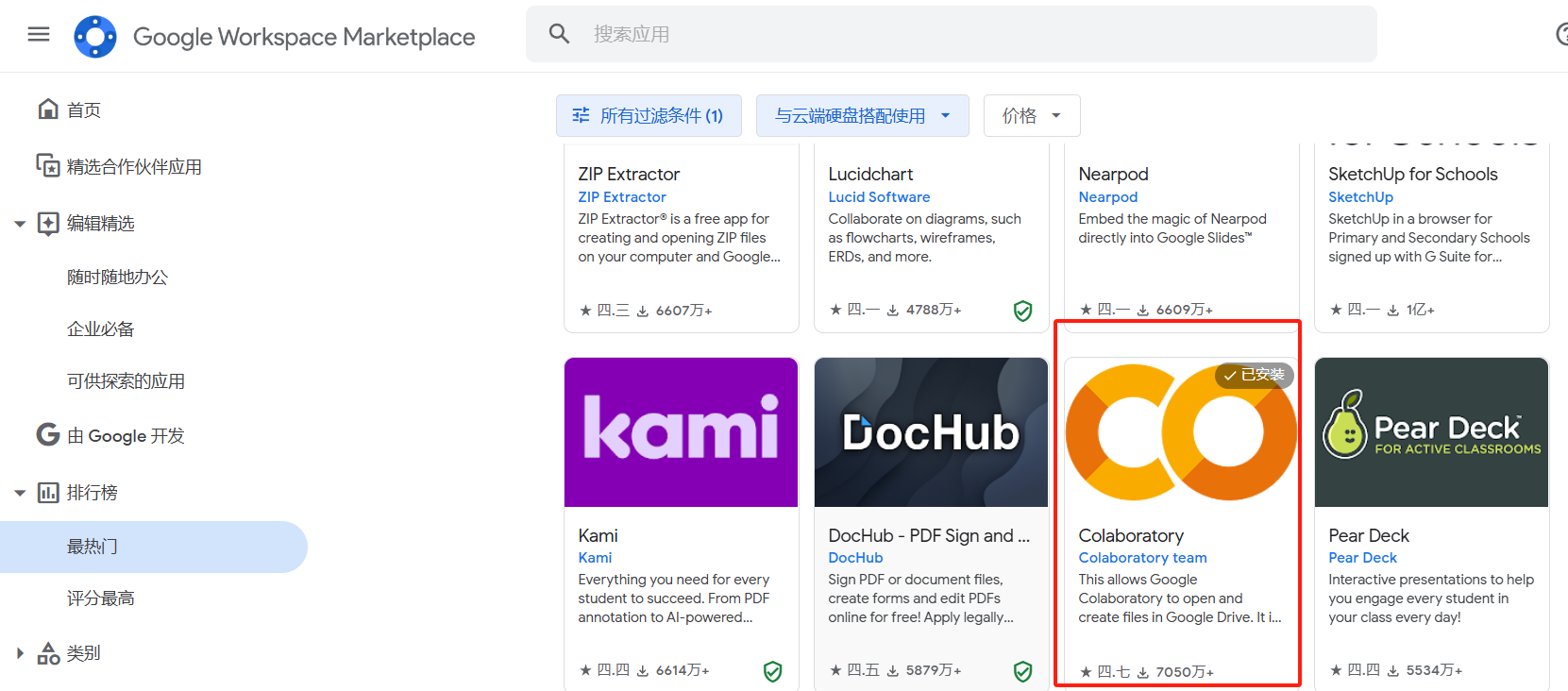This screenshot has height=691, width=1568.
Task: Click the 排行榜 chart icon
Action: [x=48, y=492]
